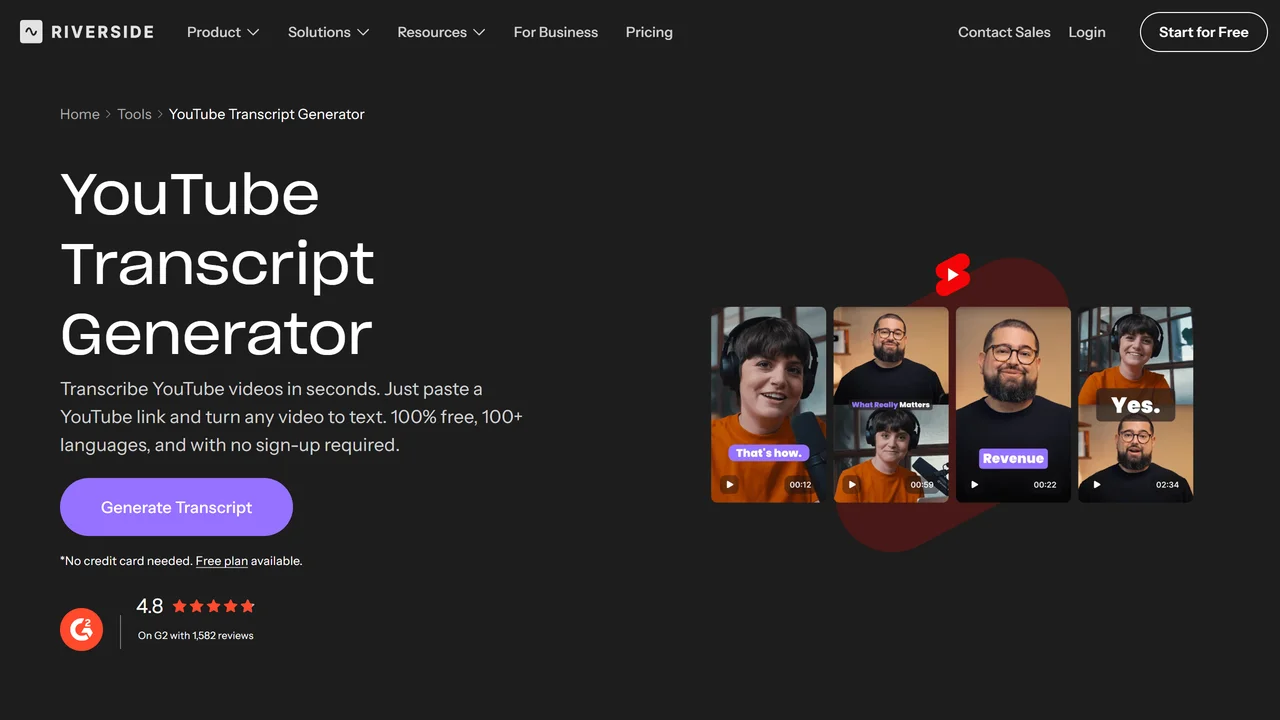Go to Home breadcrumb
The width and height of the screenshot is (1280, 720).
coord(80,114)
